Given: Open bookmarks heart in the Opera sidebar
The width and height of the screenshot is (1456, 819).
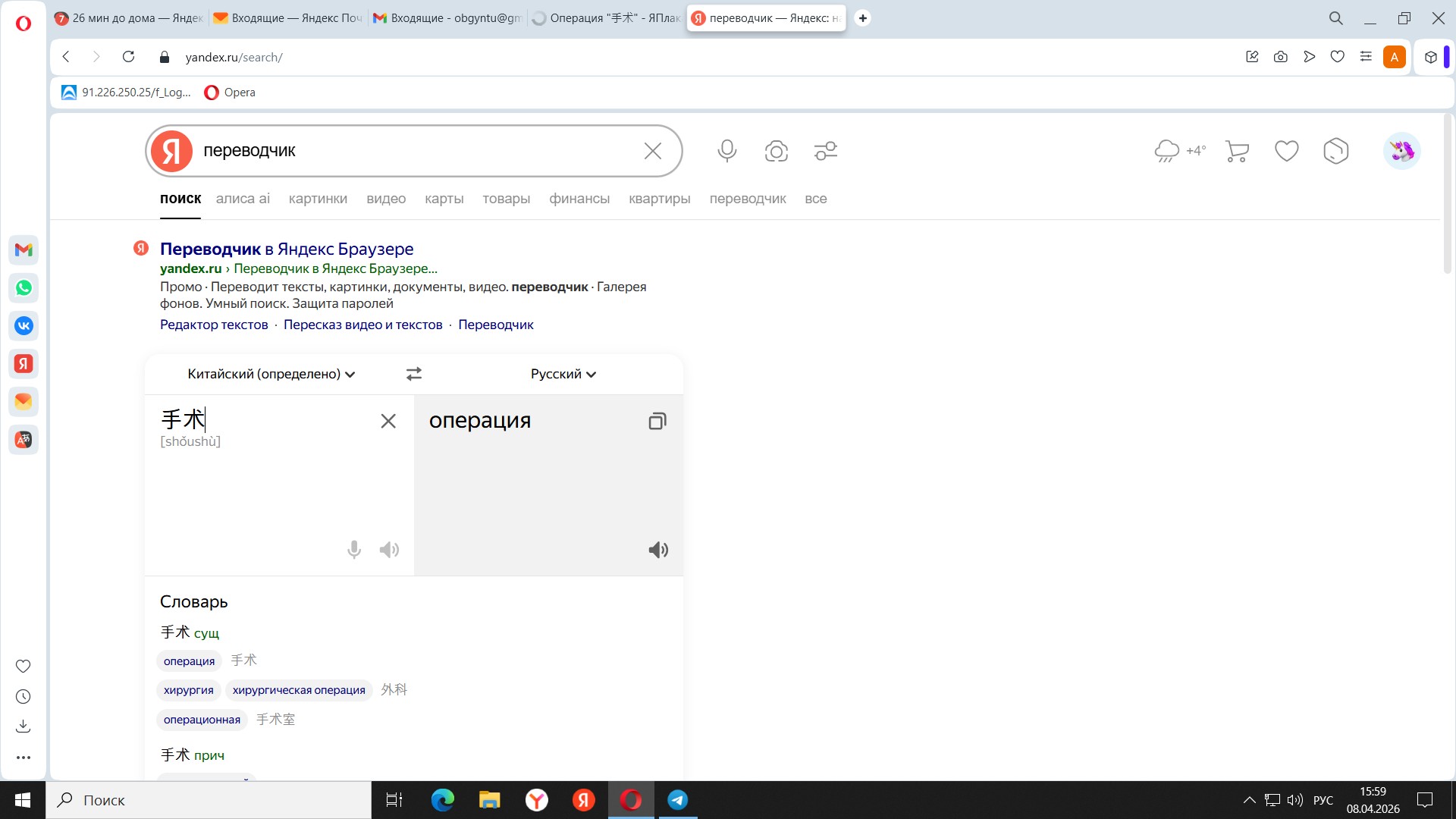Looking at the screenshot, I should (x=24, y=666).
